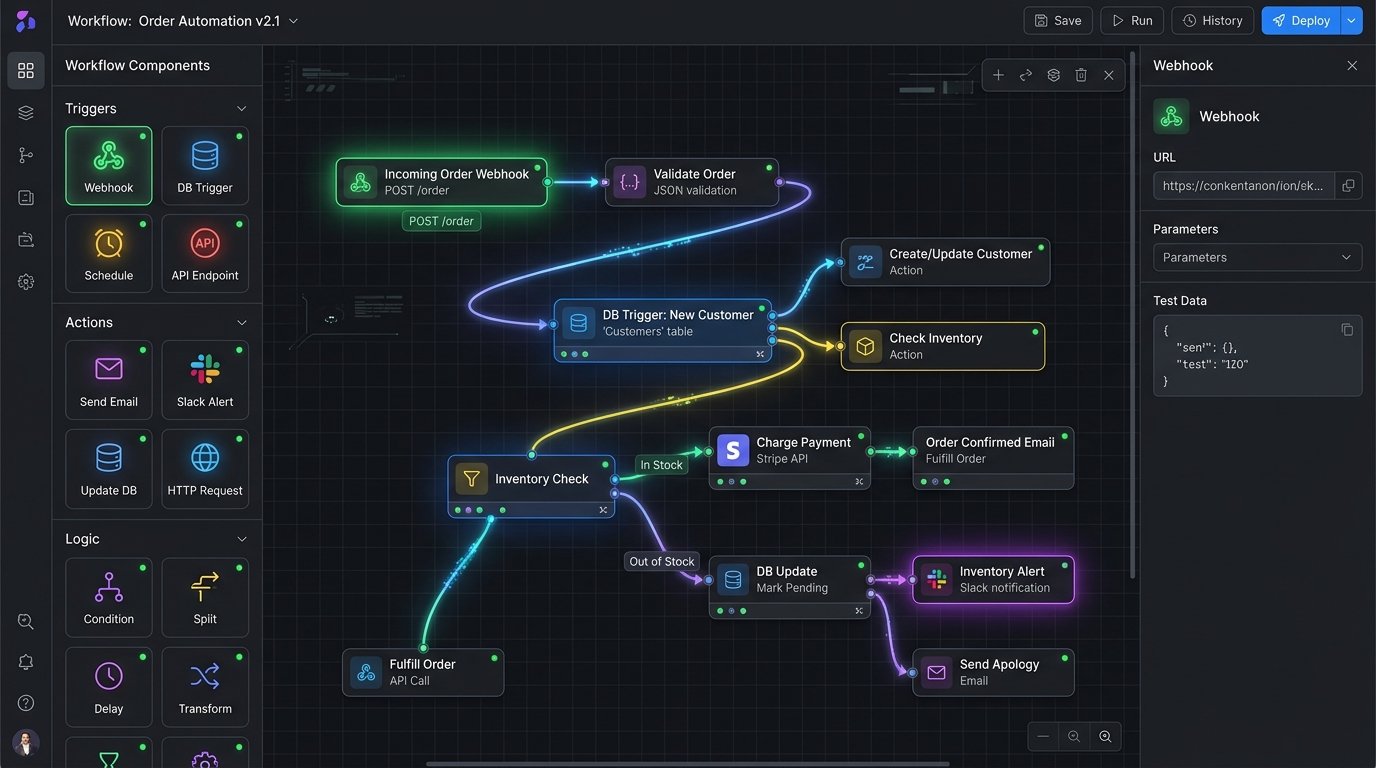Click the Save button

(1058, 21)
